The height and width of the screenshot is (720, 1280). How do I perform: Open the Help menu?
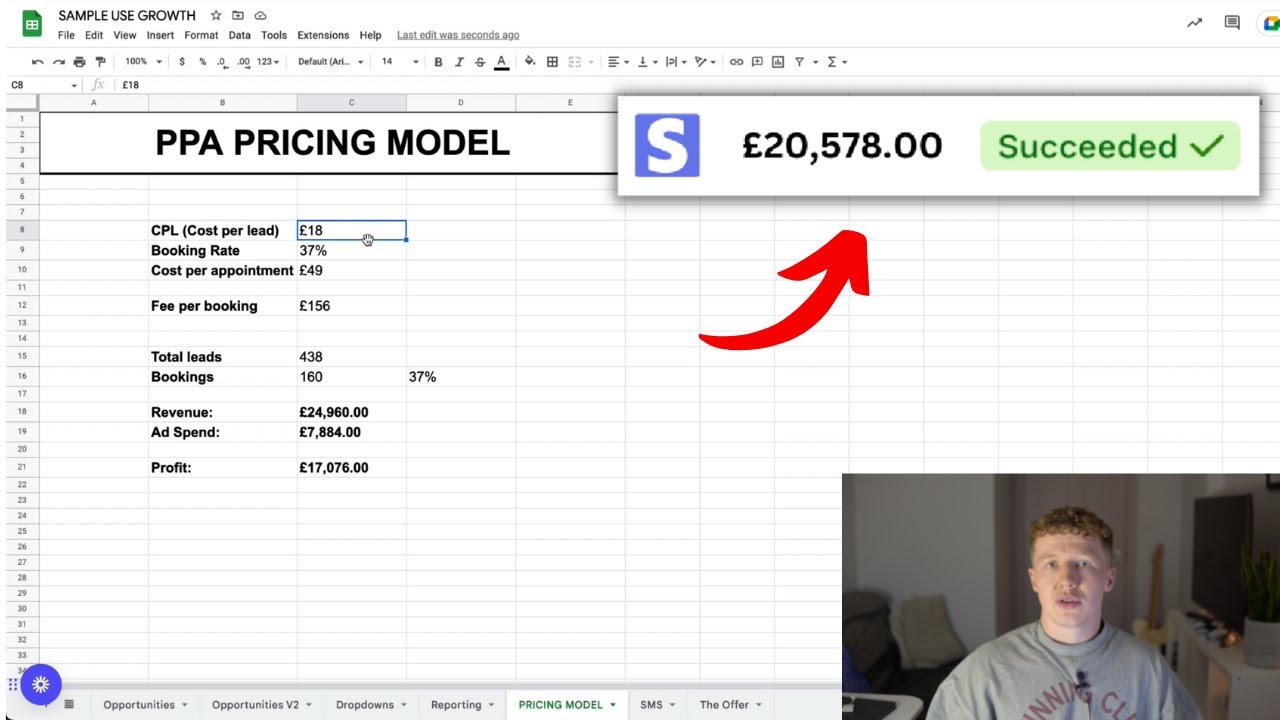tap(370, 35)
